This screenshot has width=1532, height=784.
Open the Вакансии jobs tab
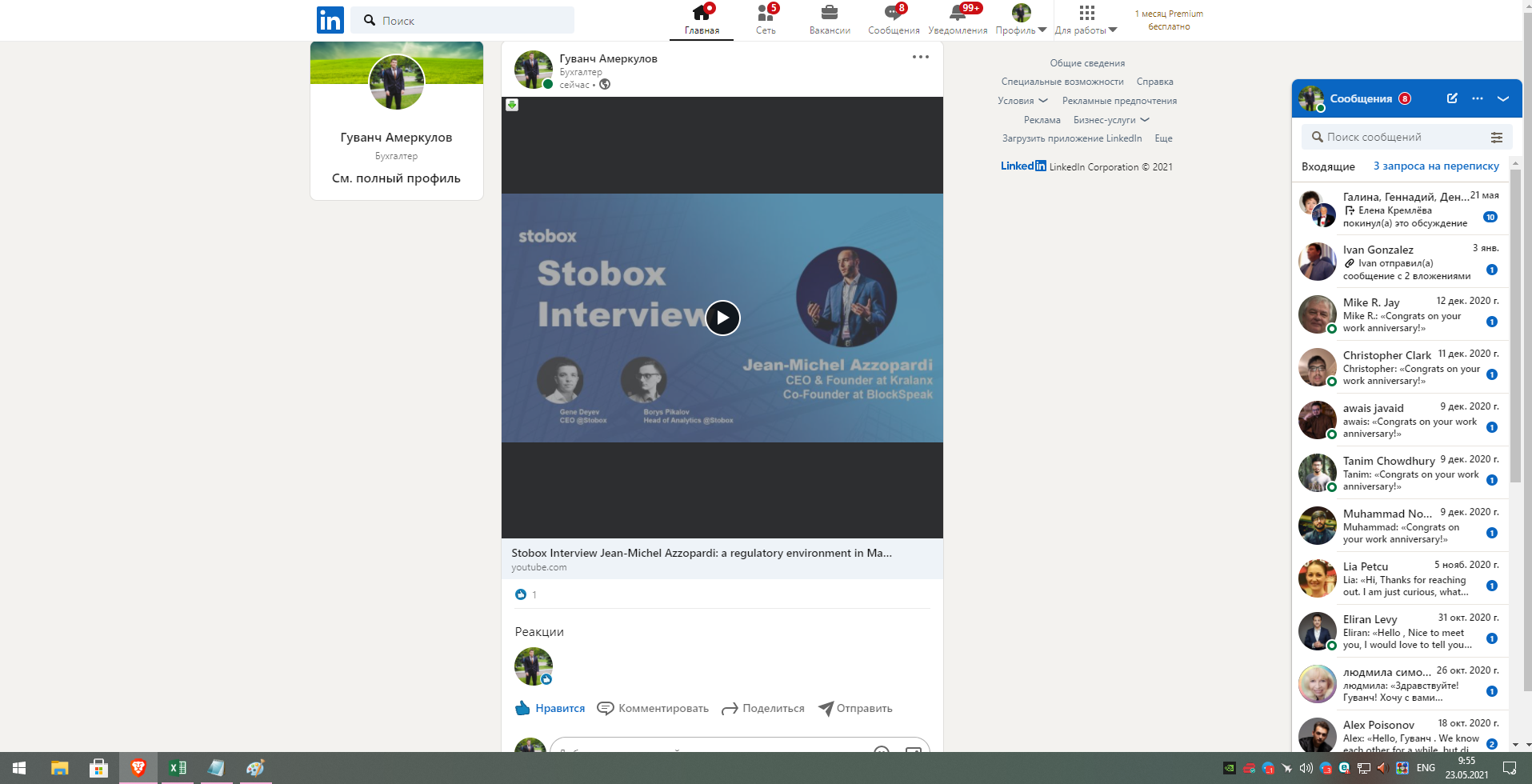(x=830, y=20)
